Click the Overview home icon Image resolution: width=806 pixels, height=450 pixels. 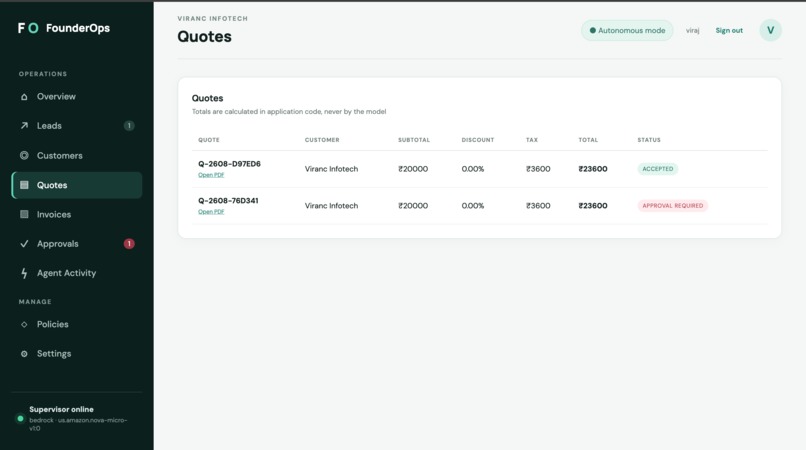[24, 97]
